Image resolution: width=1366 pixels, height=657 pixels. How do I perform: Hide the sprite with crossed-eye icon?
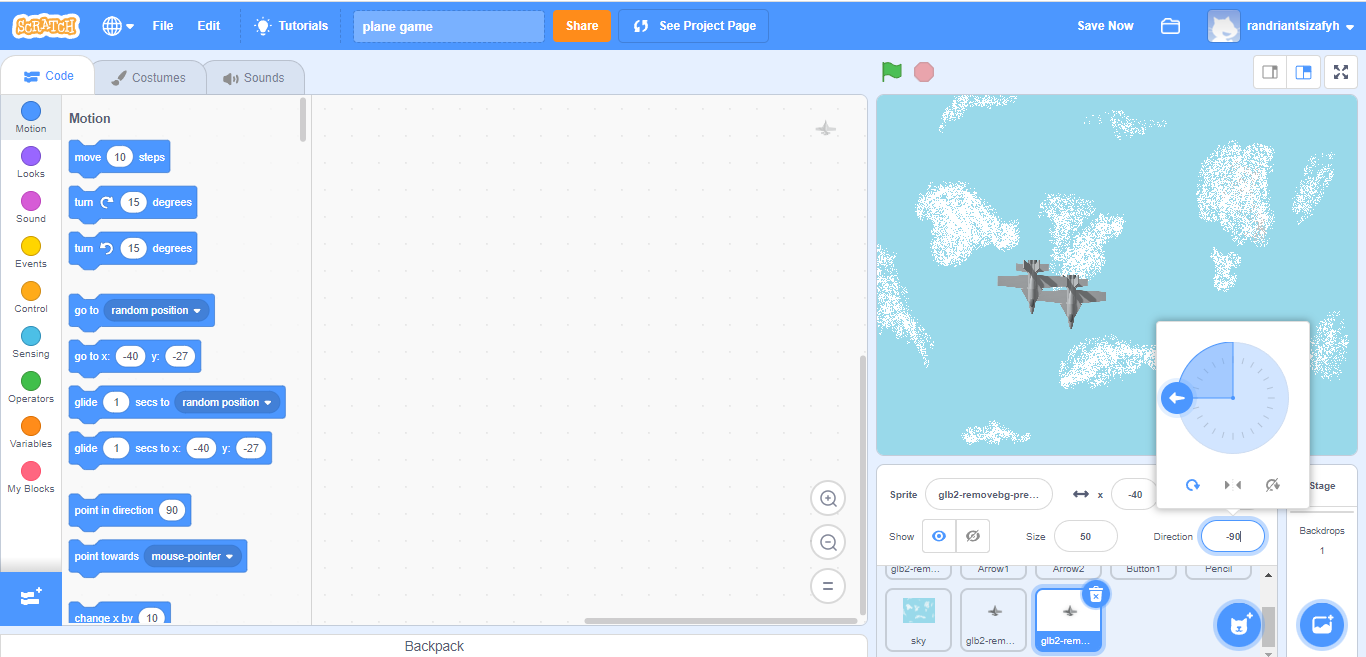973,536
